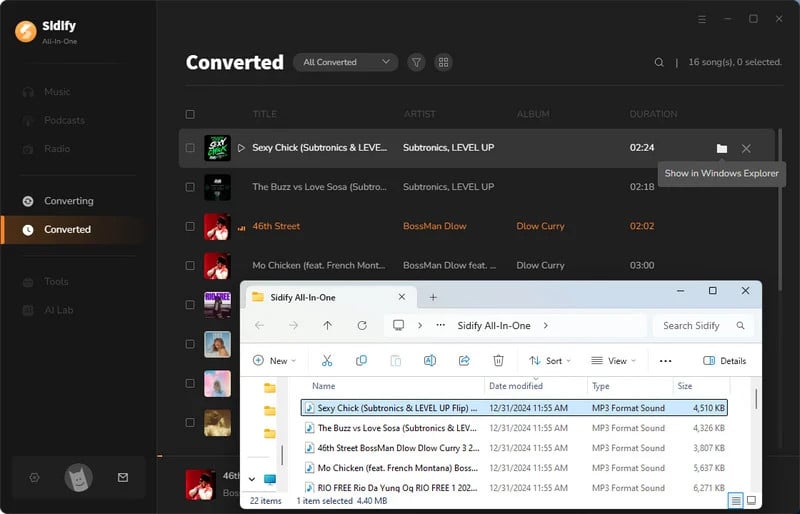Play the Sexy Chick track
Viewport: 800px width, 514px height.
241,148
